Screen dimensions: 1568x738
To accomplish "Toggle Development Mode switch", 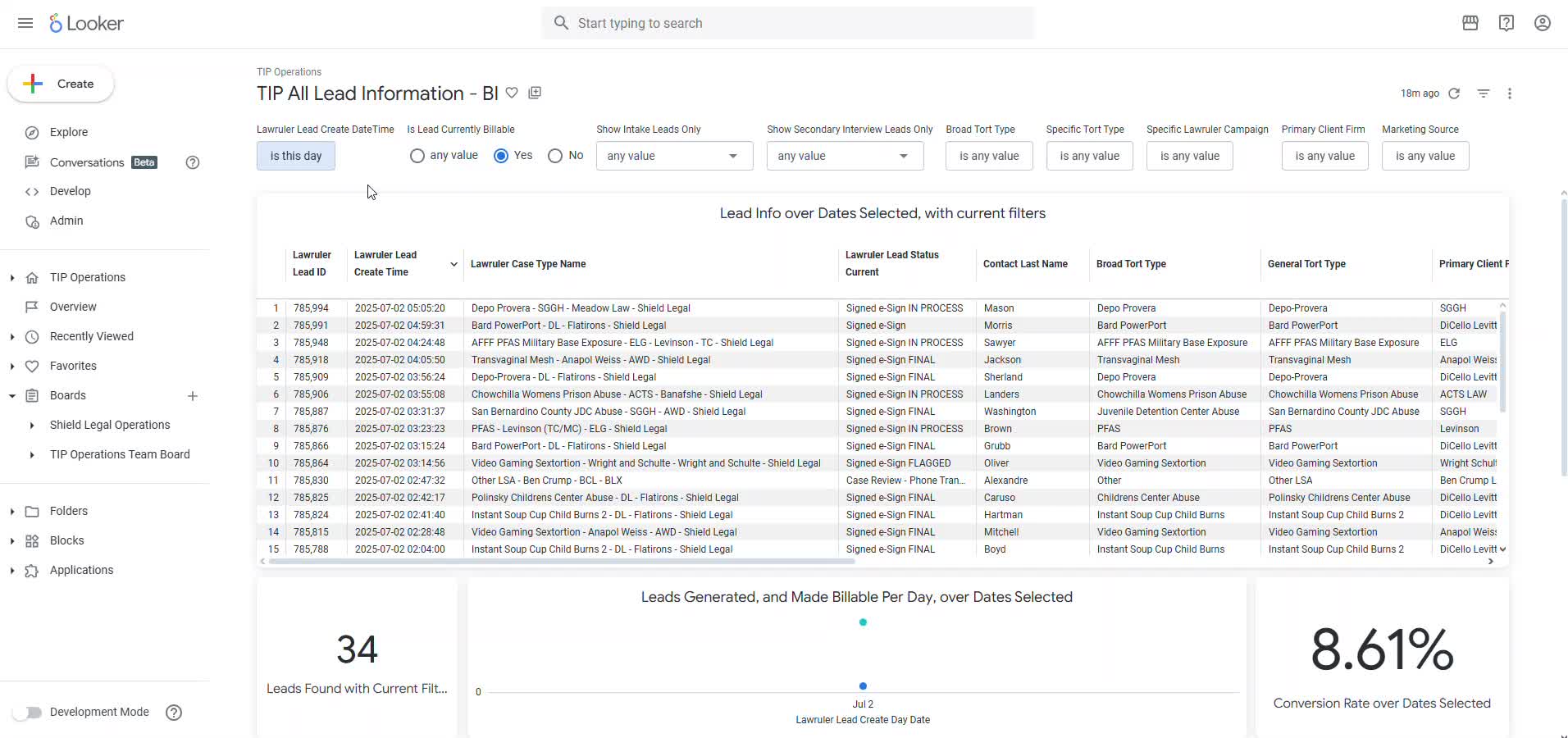I will tap(27, 713).
